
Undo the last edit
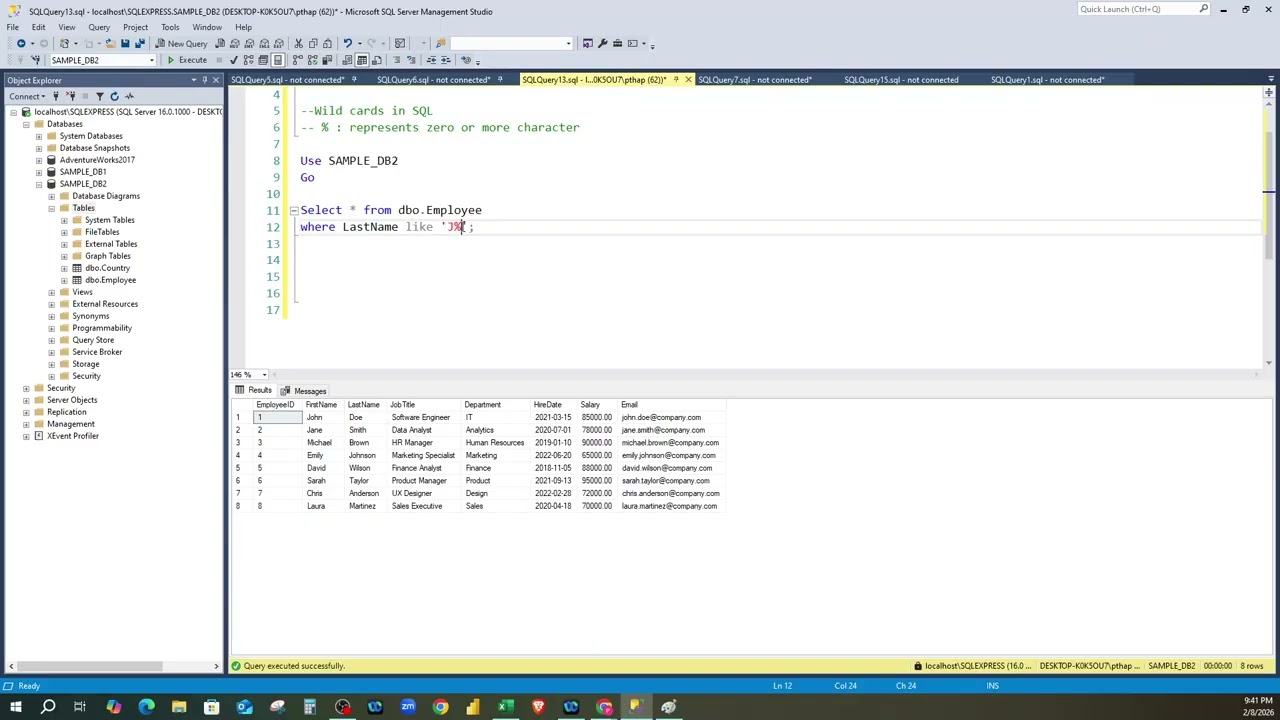click(x=347, y=43)
